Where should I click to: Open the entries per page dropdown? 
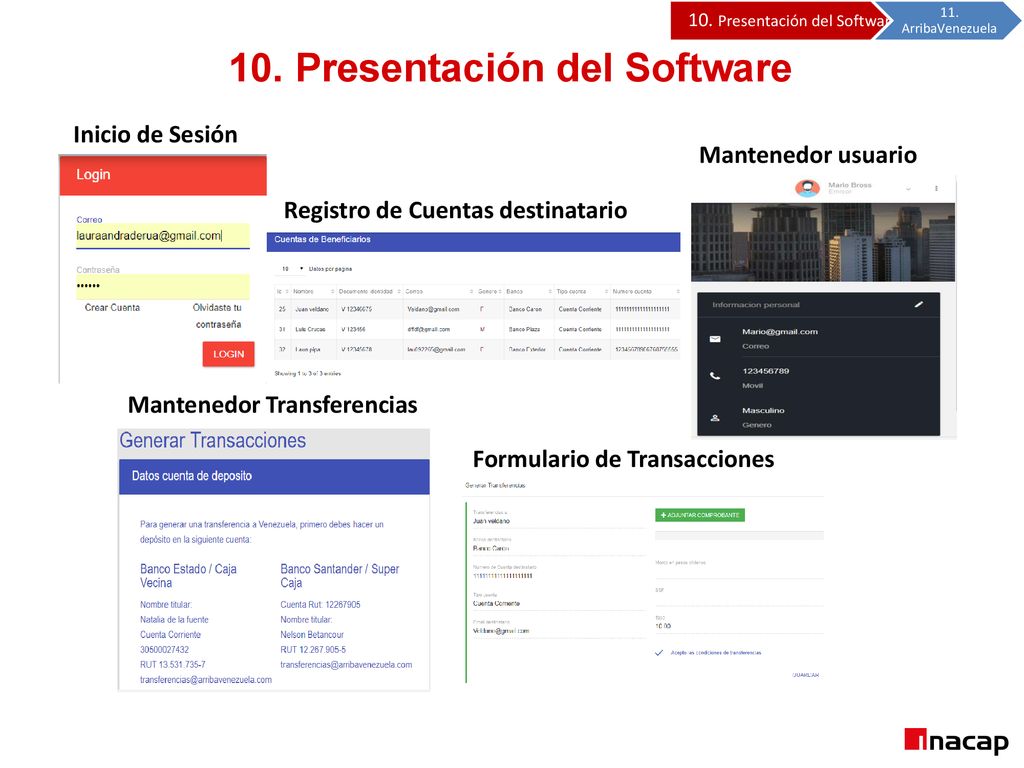(292, 268)
